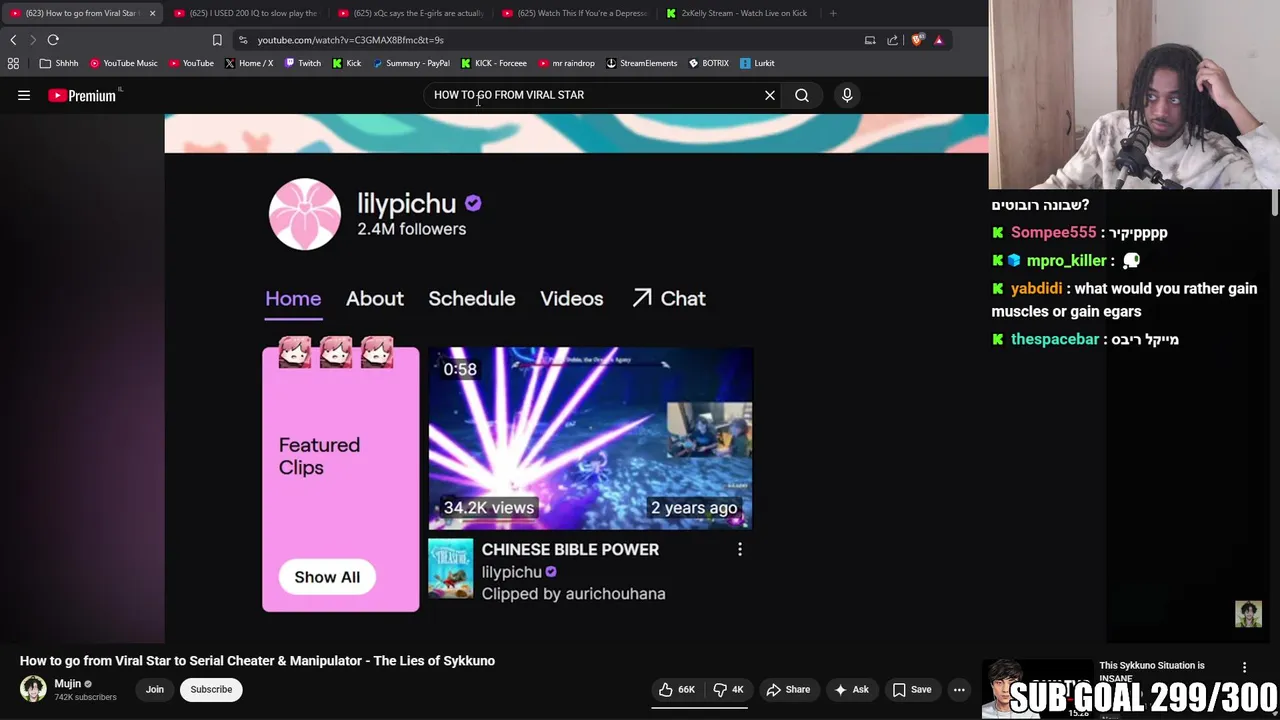Click the Sompee555 username in chat
1280x720 pixels.
pos(1053,232)
